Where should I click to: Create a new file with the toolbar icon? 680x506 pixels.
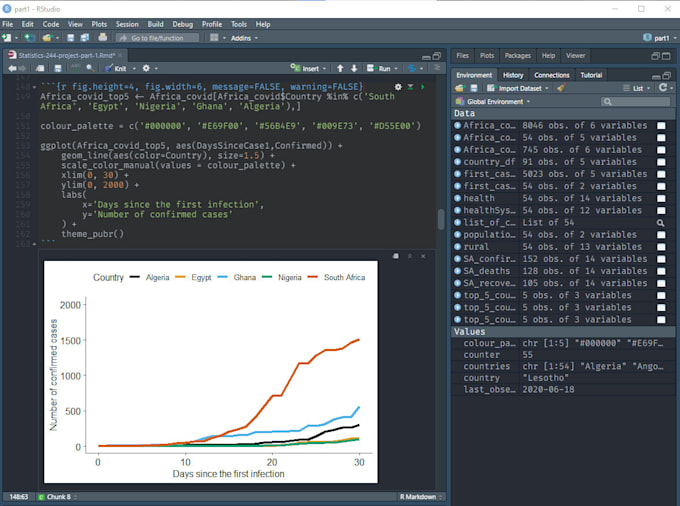7,38
